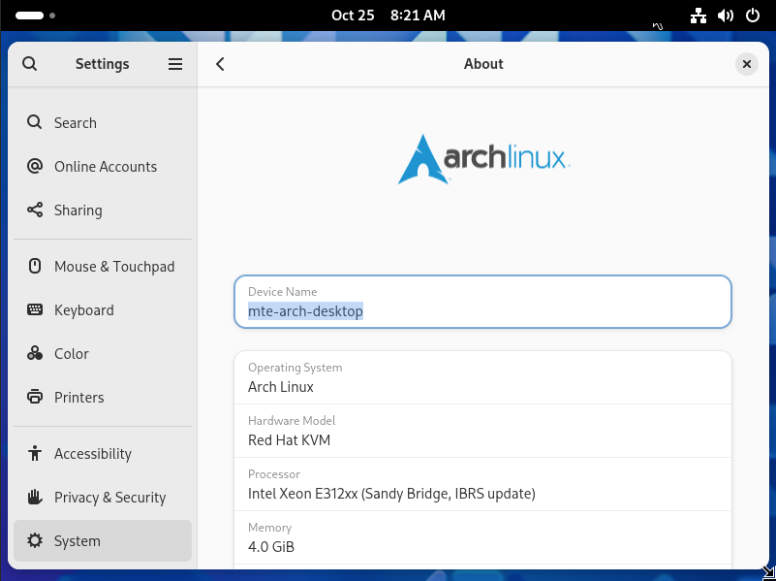Go back using the back arrow
The width and height of the screenshot is (776, 581).
(x=220, y=64)
